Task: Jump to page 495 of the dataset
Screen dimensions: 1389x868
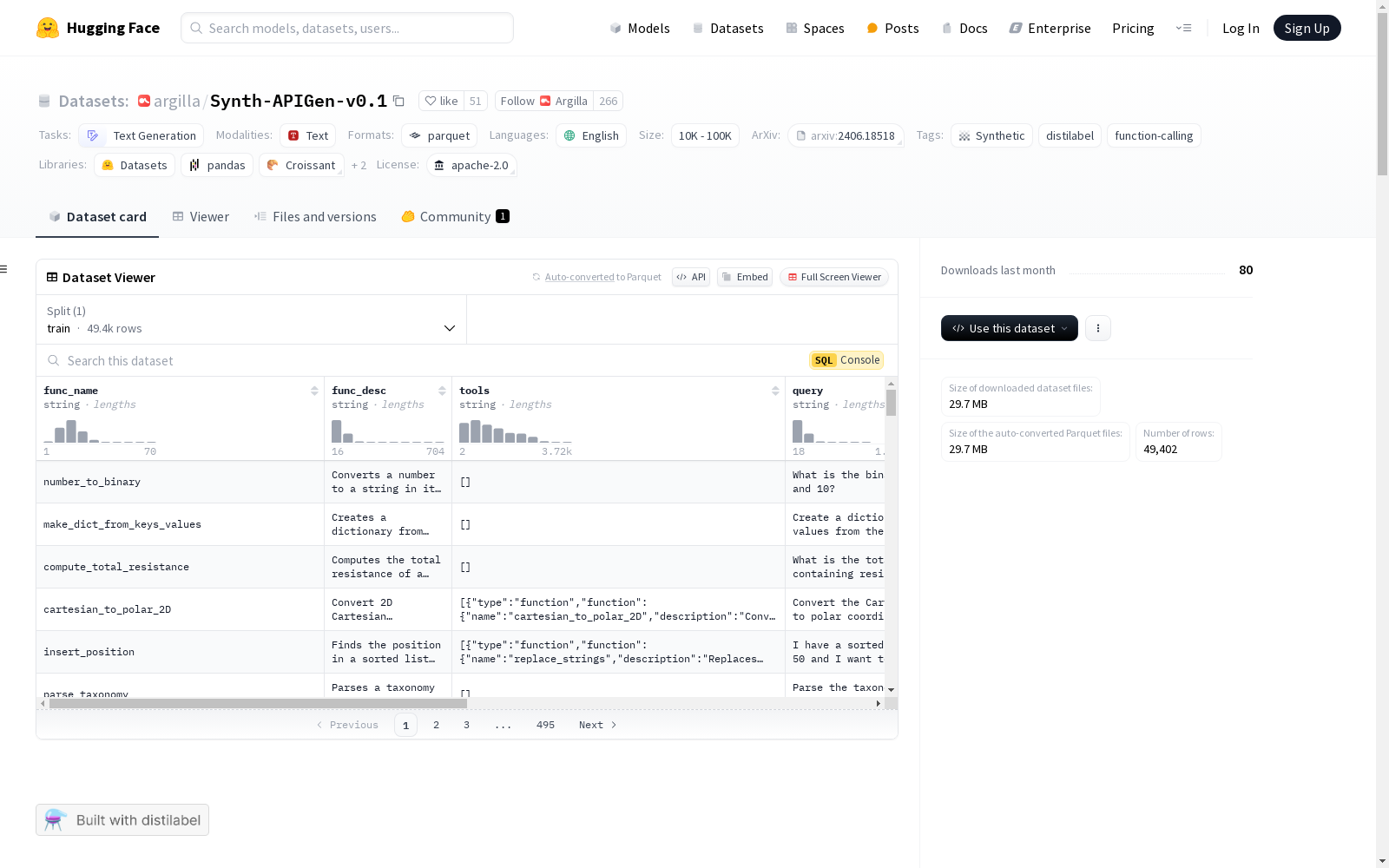Action: pyautogui.click(x=545, y=725)
